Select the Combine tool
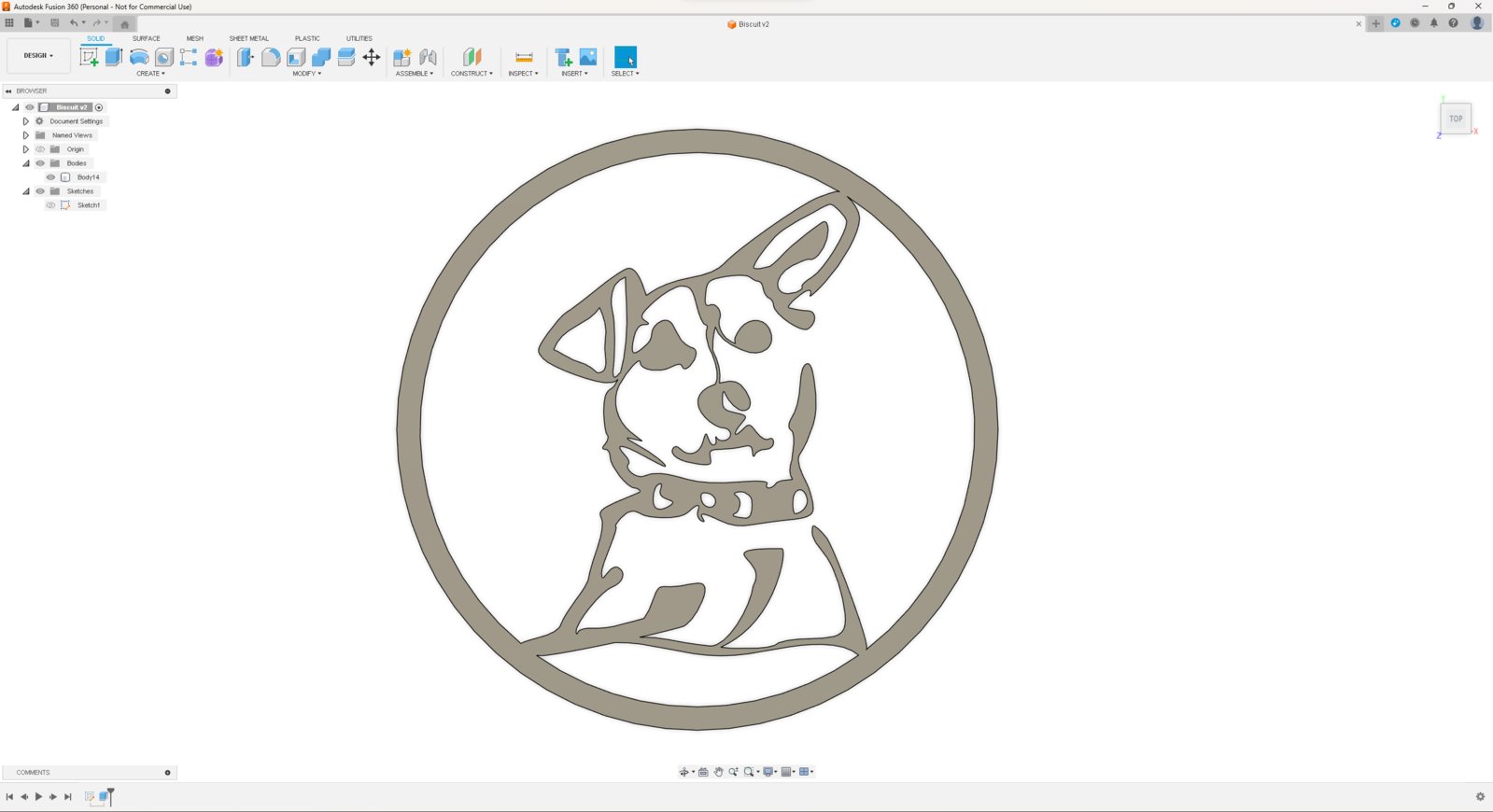The height and width of the screenshot is (812, 1493). 321,57
